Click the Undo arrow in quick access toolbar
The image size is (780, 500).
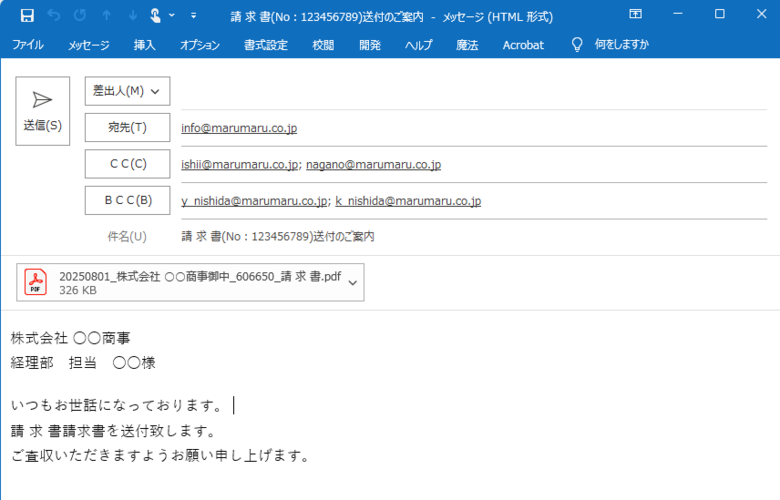coord(54,15)
